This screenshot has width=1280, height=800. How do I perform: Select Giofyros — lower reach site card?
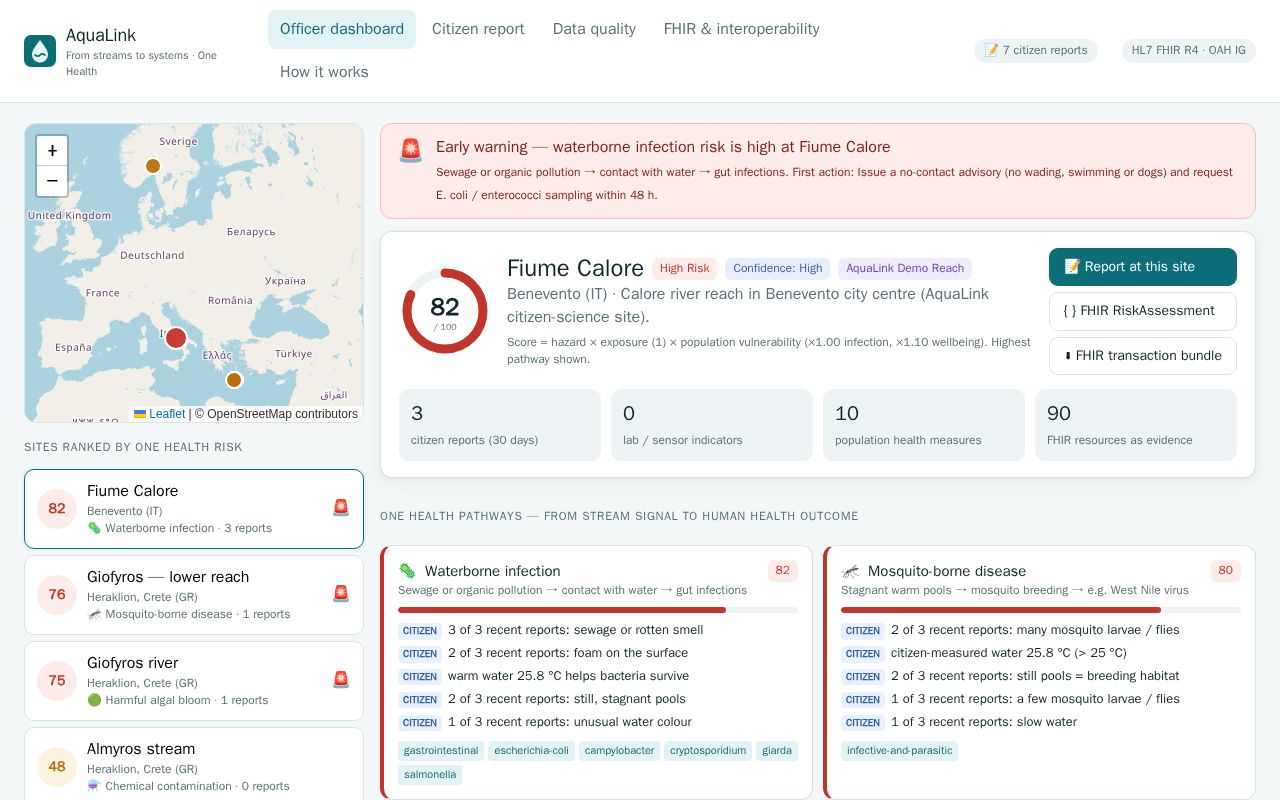pyautogui.click(x=194, y=595)
